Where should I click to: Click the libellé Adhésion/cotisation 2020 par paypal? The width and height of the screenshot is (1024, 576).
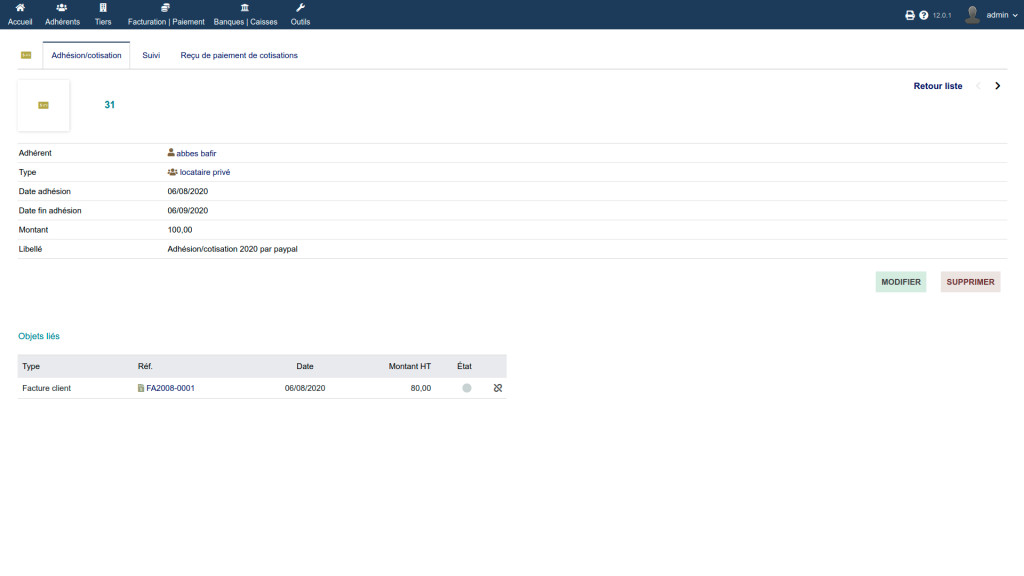[232, 249]
